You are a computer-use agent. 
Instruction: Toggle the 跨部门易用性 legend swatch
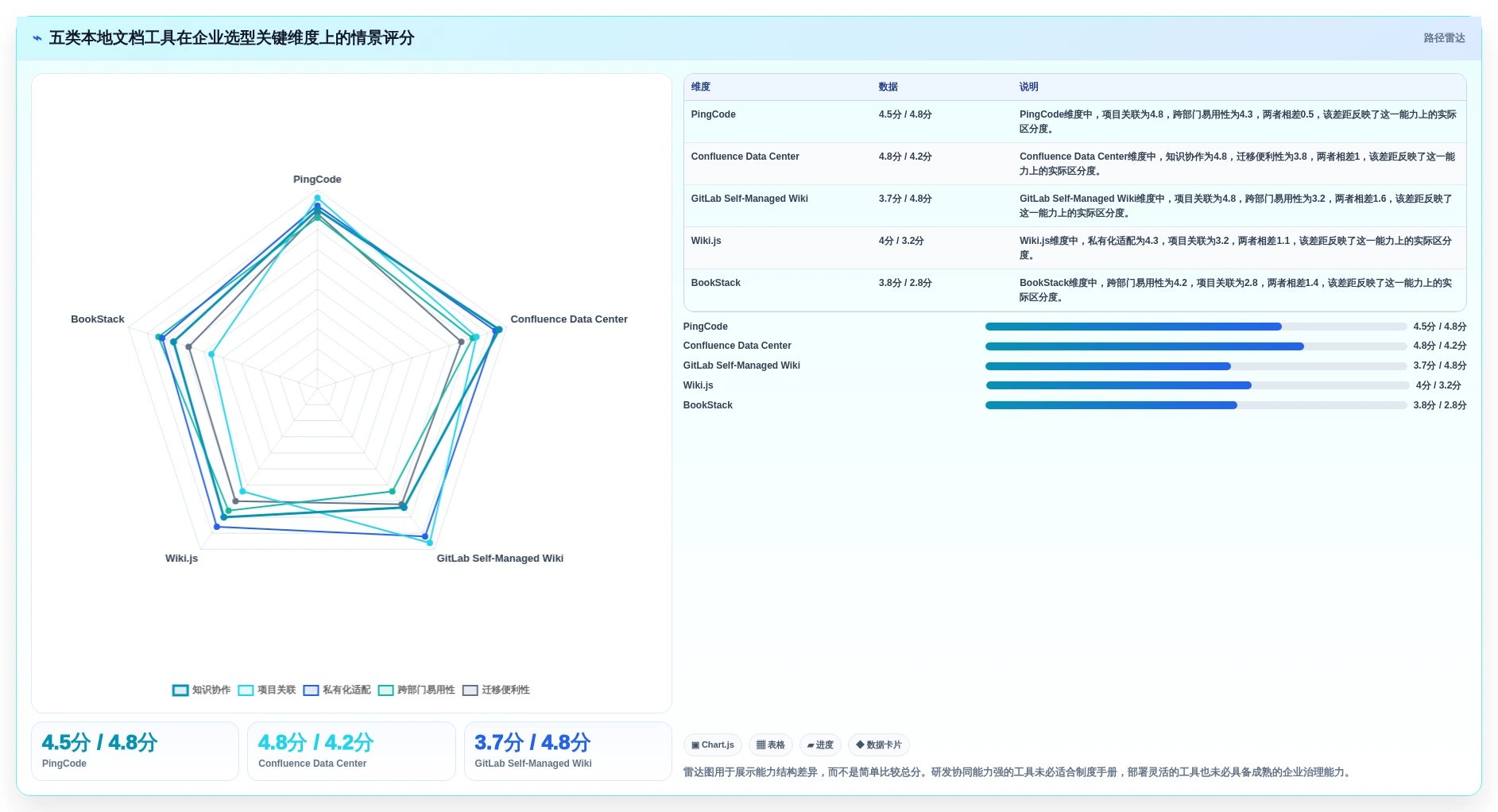coord(385,690)
